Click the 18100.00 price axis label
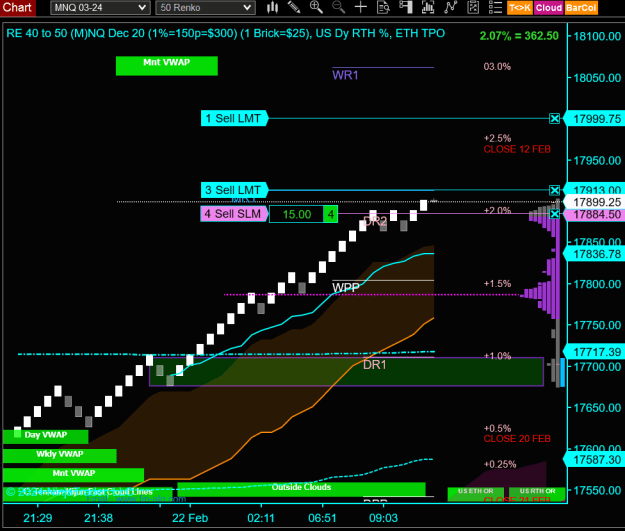625x531 pixels. click(x=597, y=36)
